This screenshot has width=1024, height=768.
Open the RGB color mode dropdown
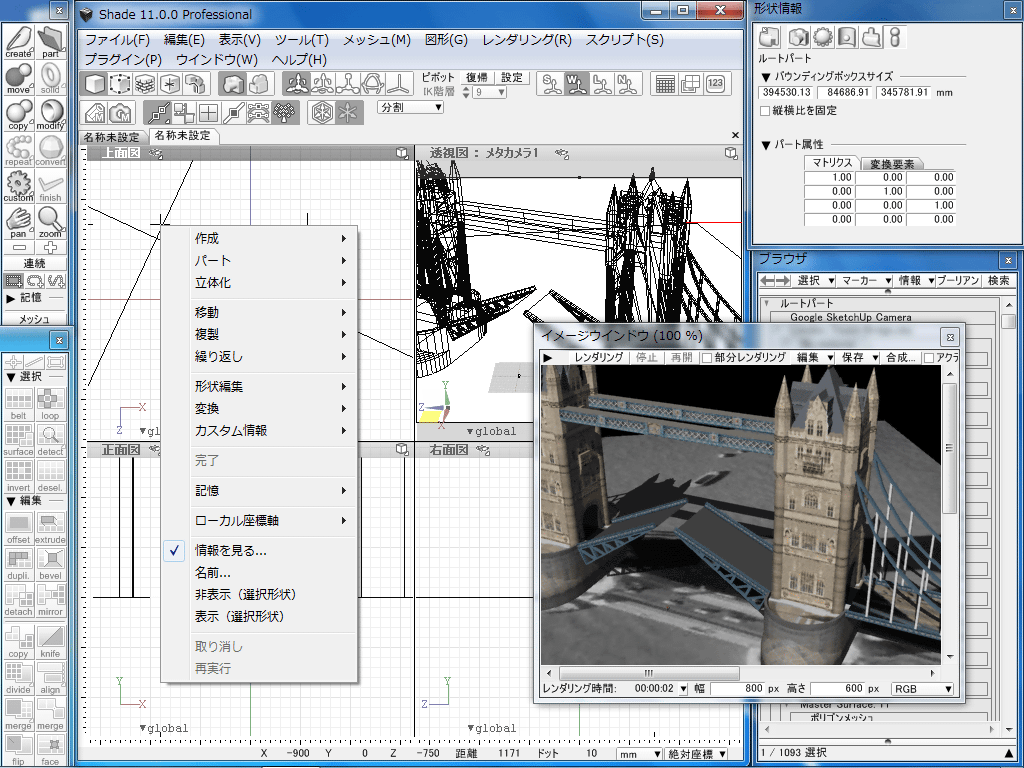click(922, 688)
